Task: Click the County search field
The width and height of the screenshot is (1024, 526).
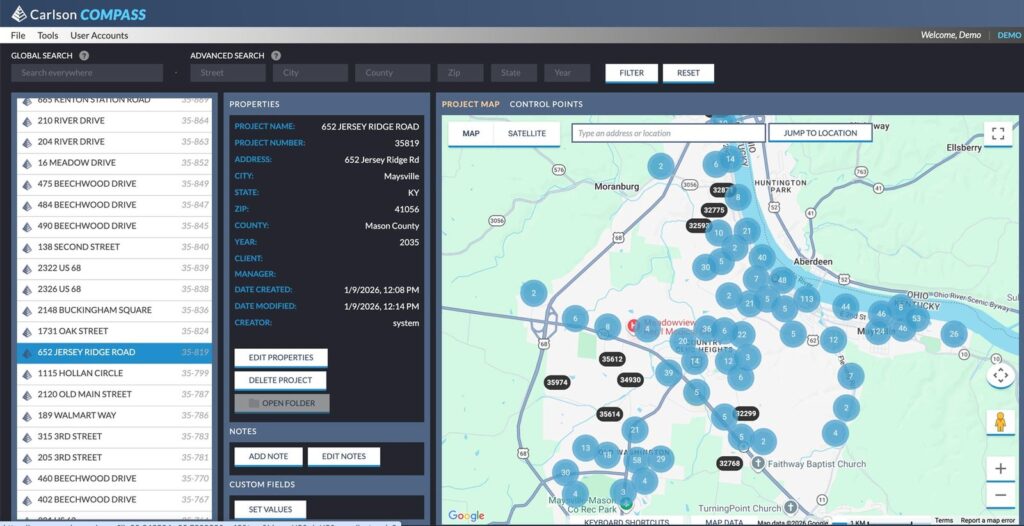Action: pos(392,73)
